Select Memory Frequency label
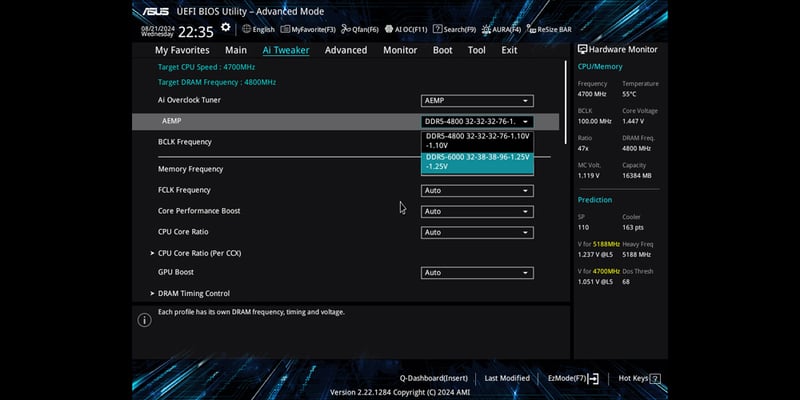The height and width of the screenshot is (400, 800). (190, 169)
